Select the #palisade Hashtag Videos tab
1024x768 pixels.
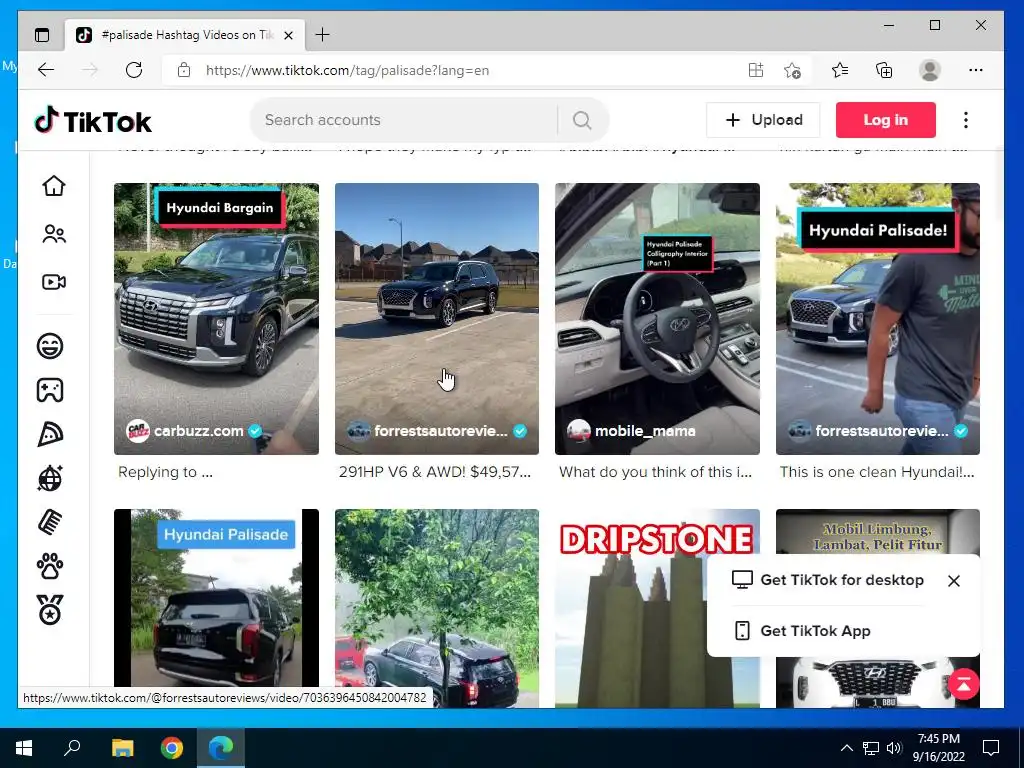point(185,35)
